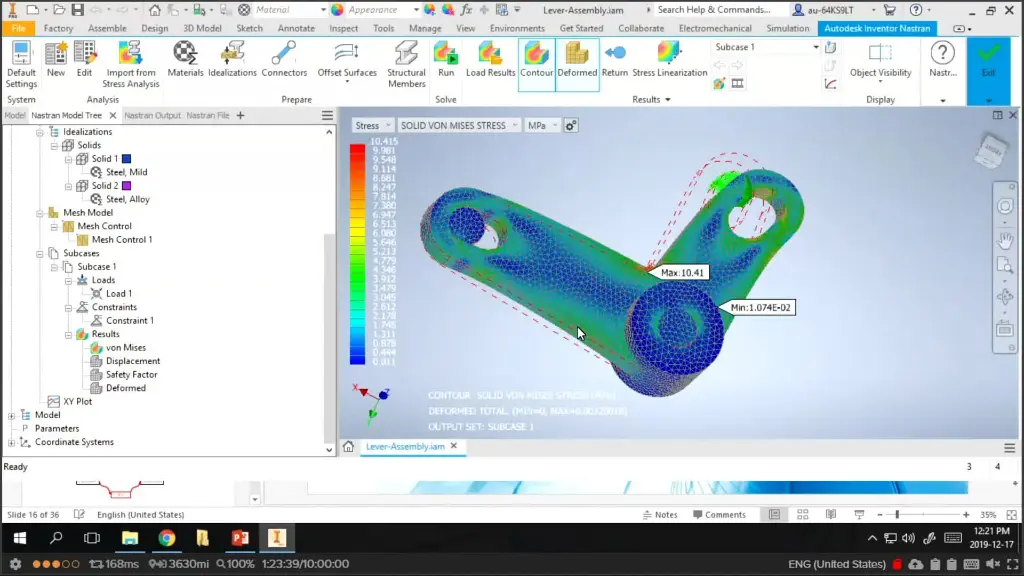The width and height of the screenshot is (1024, 576).
Task: Click the Edit analysis icon
Action: pos(84,59)
